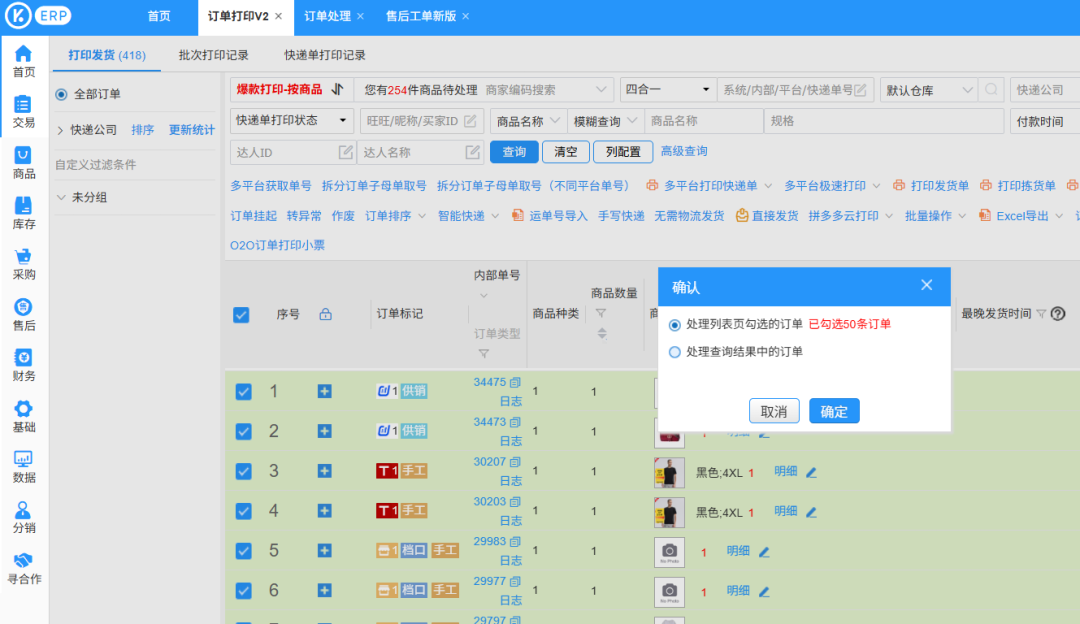Click the 确定 button in the dialog
Image resolution: width=1080 pixels, height=624 pixels.
click(x=834, y=410)
